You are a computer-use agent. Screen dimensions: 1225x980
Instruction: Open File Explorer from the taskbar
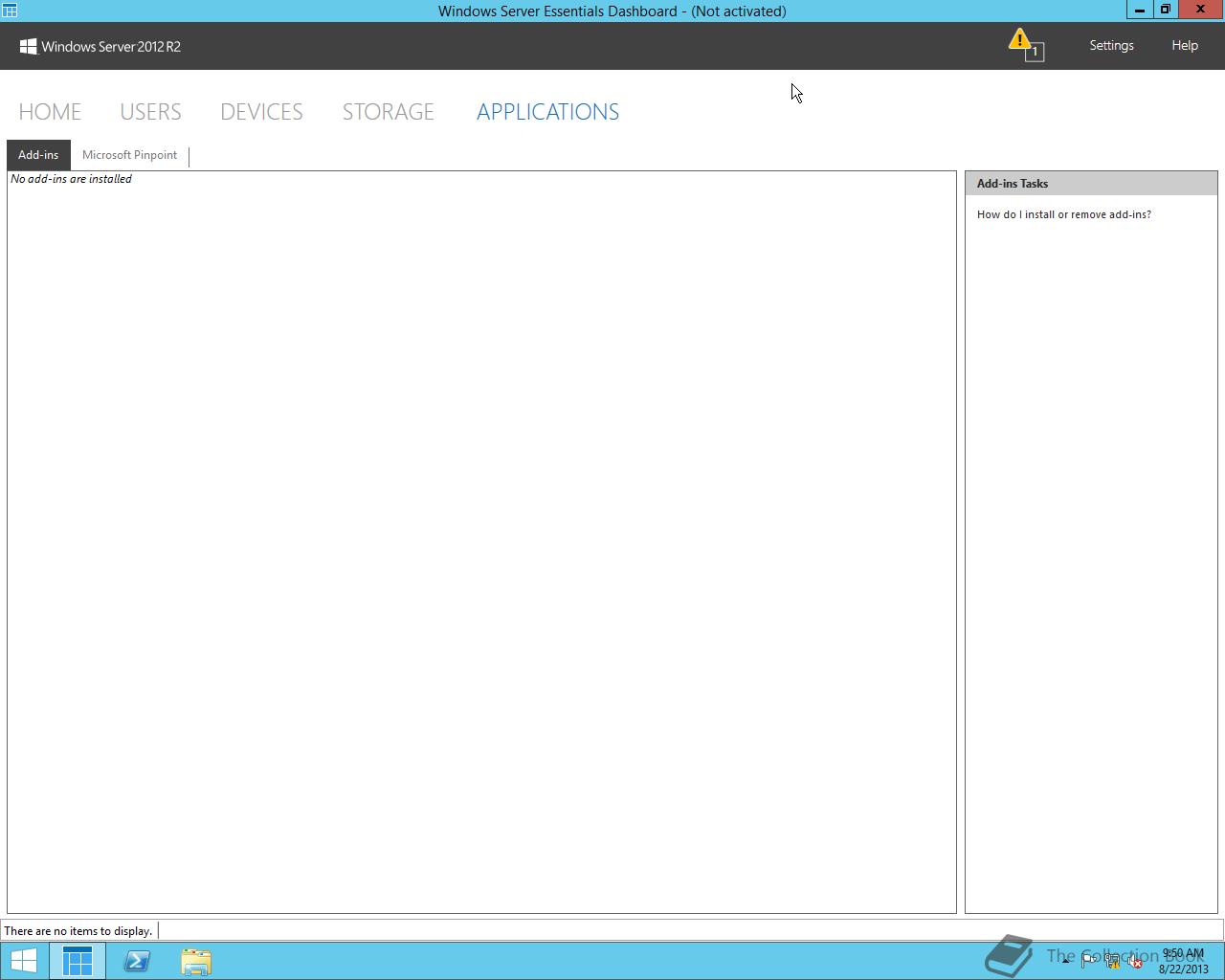[x=196, y=961]
